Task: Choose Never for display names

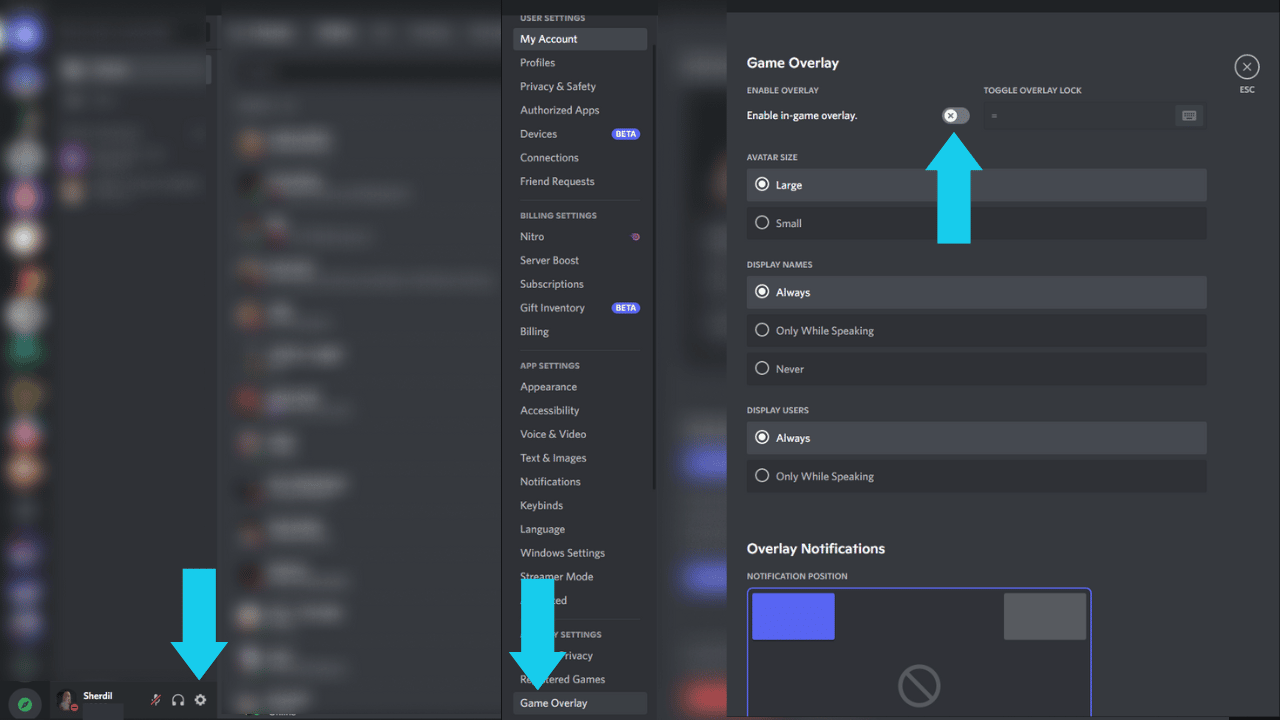Action: point(976,369)
